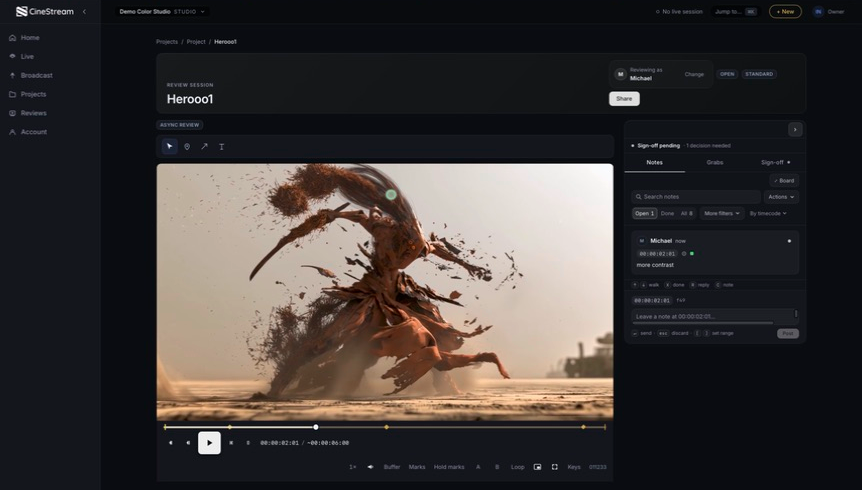The image size is (862, 490).
Task: Open Home in the sidebar
Action: (25, 38)
